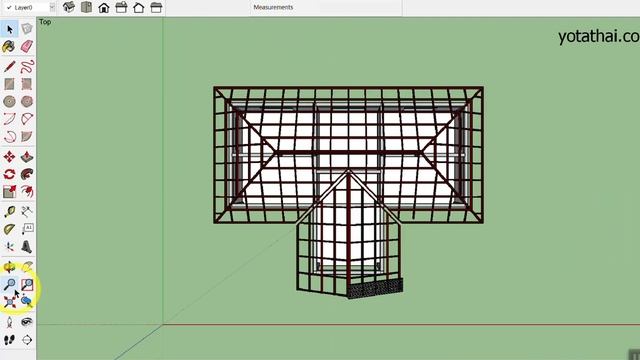Choose the Dimension tool
Viewport: 640px width, 360px height.
click(x=27, y=211)
